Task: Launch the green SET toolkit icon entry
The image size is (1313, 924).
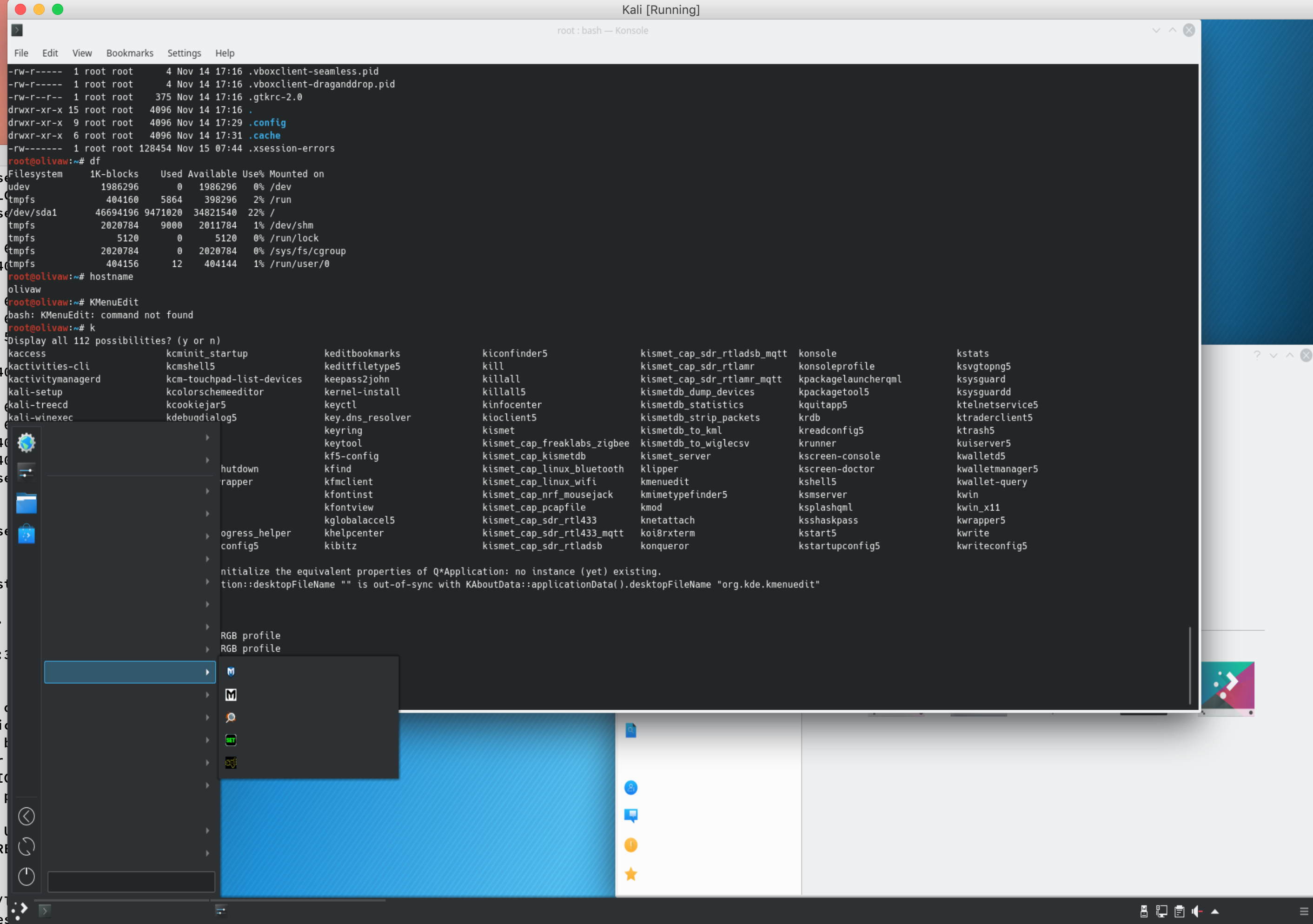Action: [231, 740]
